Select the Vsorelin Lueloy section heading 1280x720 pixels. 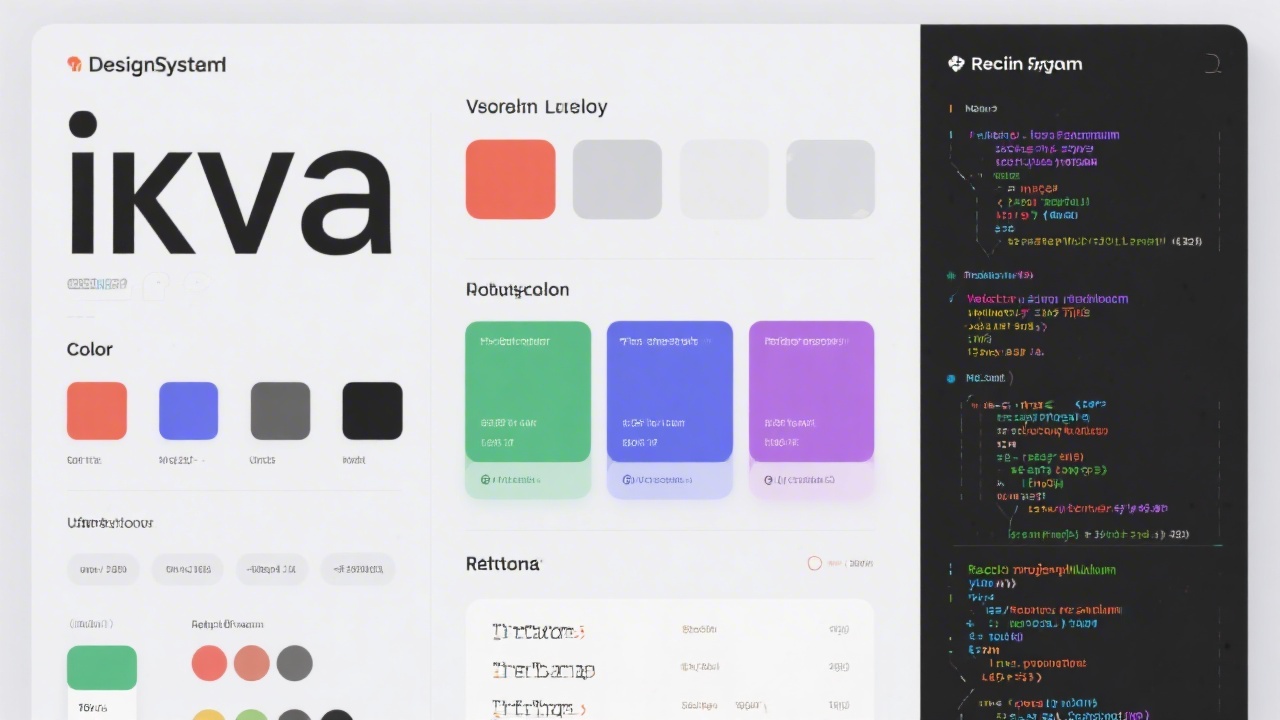click(x=536, y=106)
